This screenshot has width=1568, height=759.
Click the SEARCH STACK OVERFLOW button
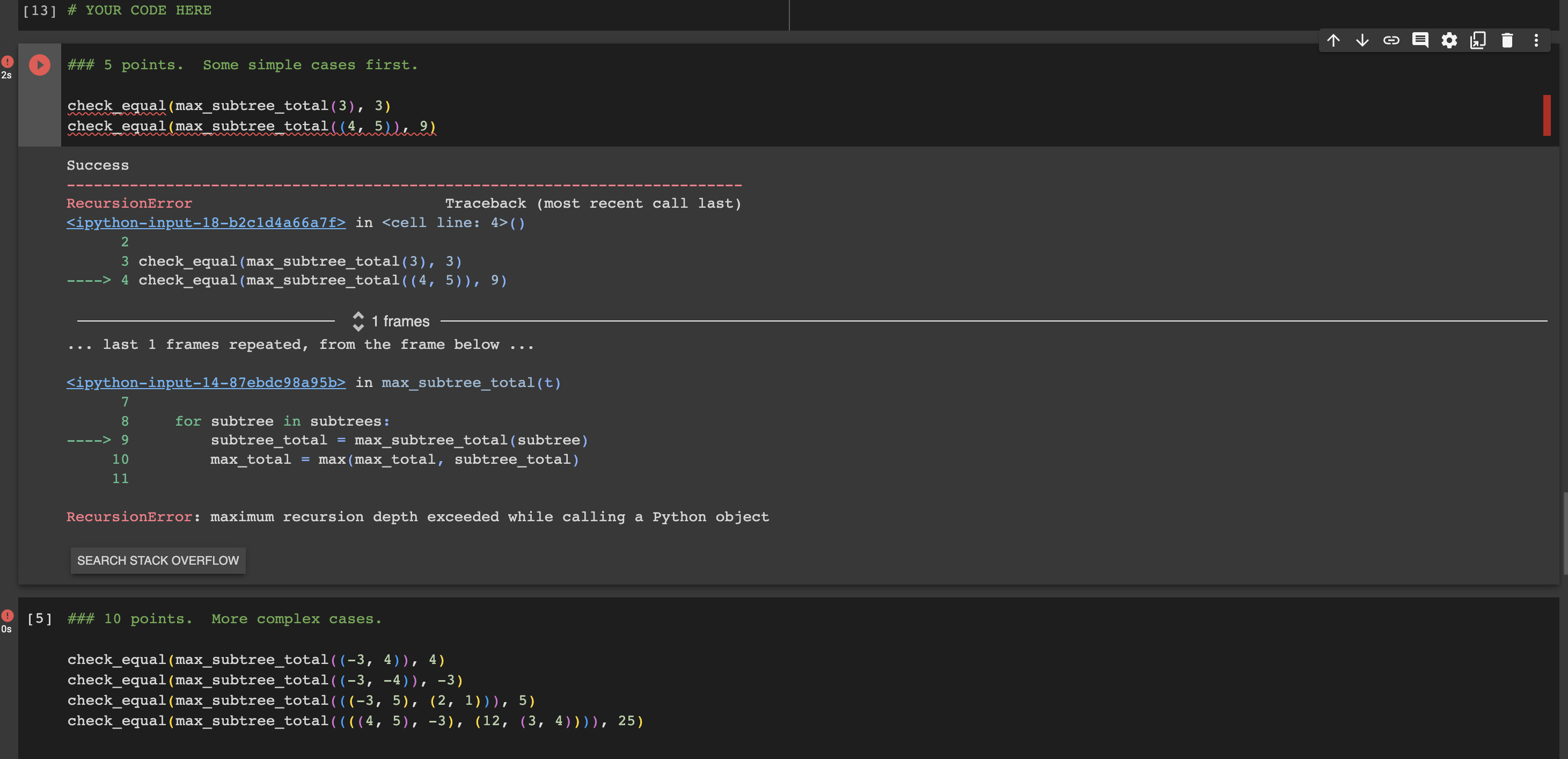[x=158, y=560]
